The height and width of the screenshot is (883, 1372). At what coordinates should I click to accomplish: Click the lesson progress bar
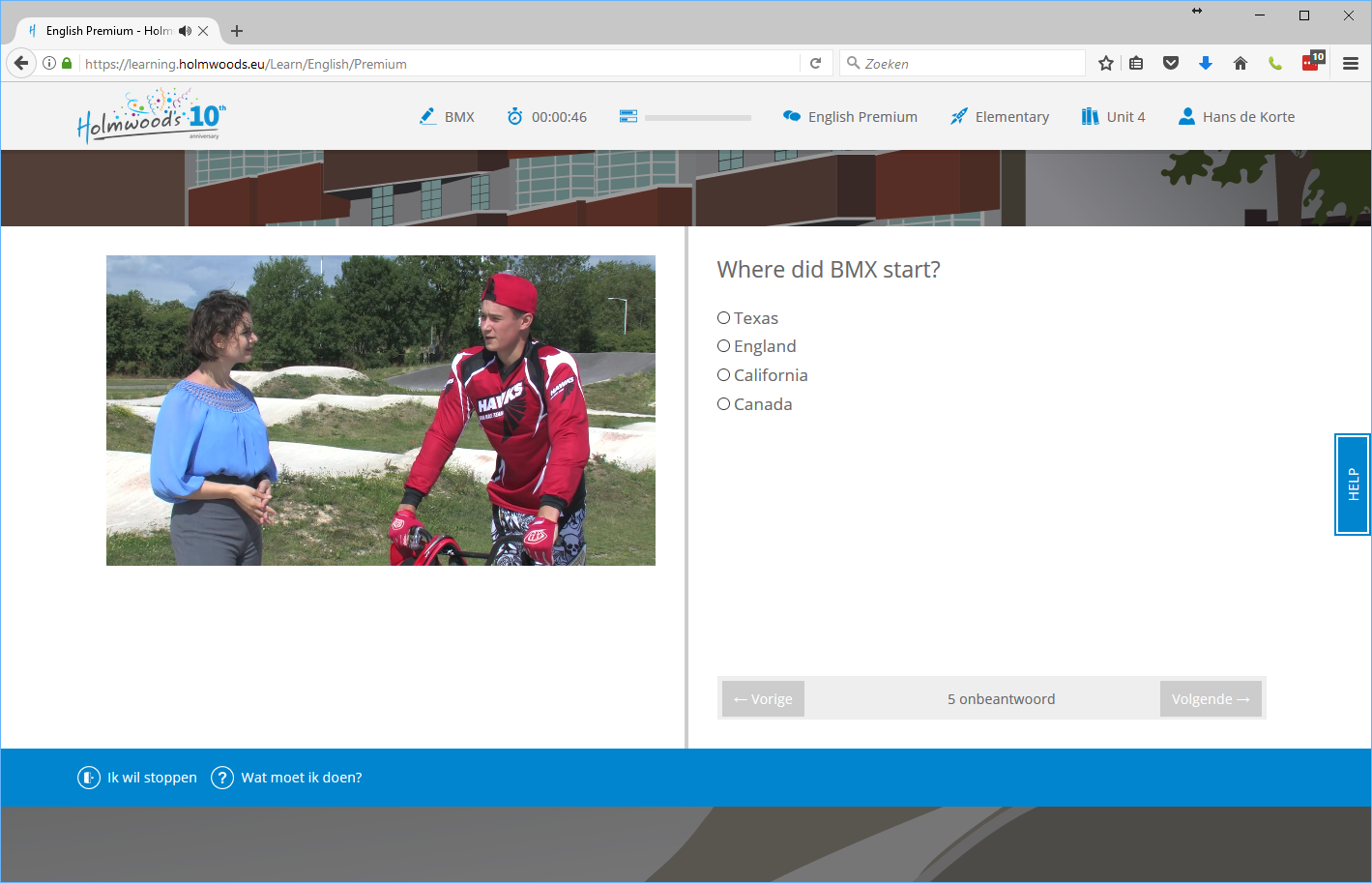(x=698, y=118)
